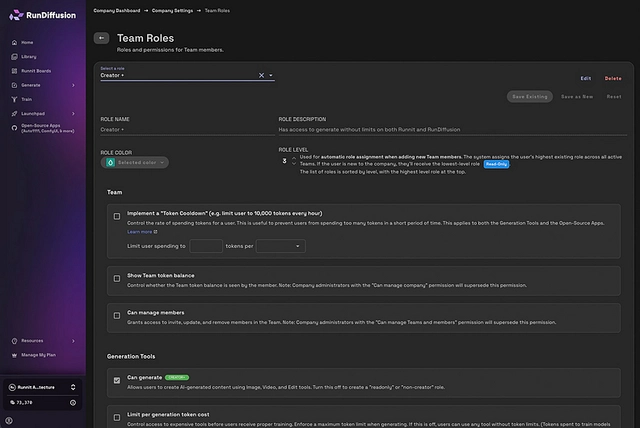Clear the selected Creator role with X
Viewport: 640px width, 428px height.
pyautogui.click(x=261, y=75)
